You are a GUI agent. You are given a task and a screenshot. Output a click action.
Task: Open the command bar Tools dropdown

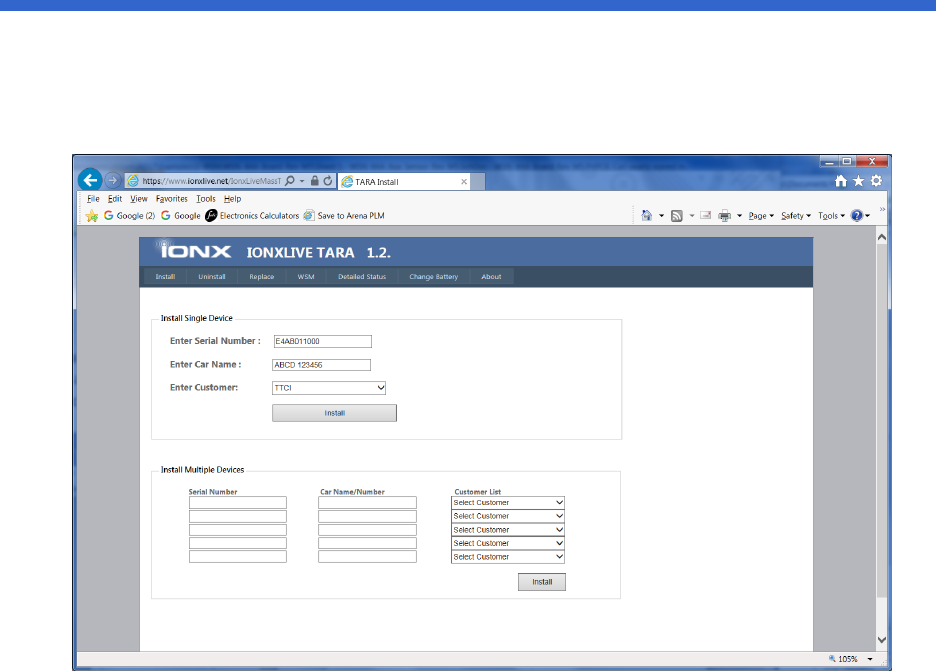click(x=832, y=216)
